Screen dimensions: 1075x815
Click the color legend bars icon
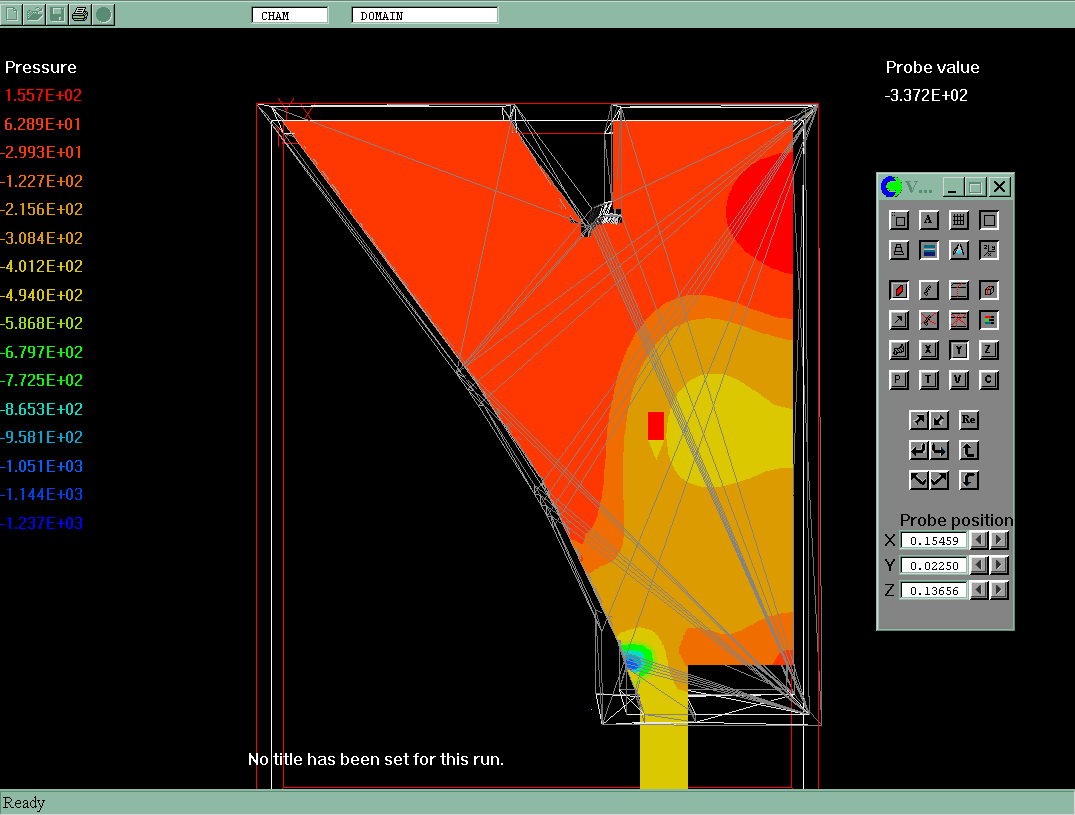[x=988, y=320]
